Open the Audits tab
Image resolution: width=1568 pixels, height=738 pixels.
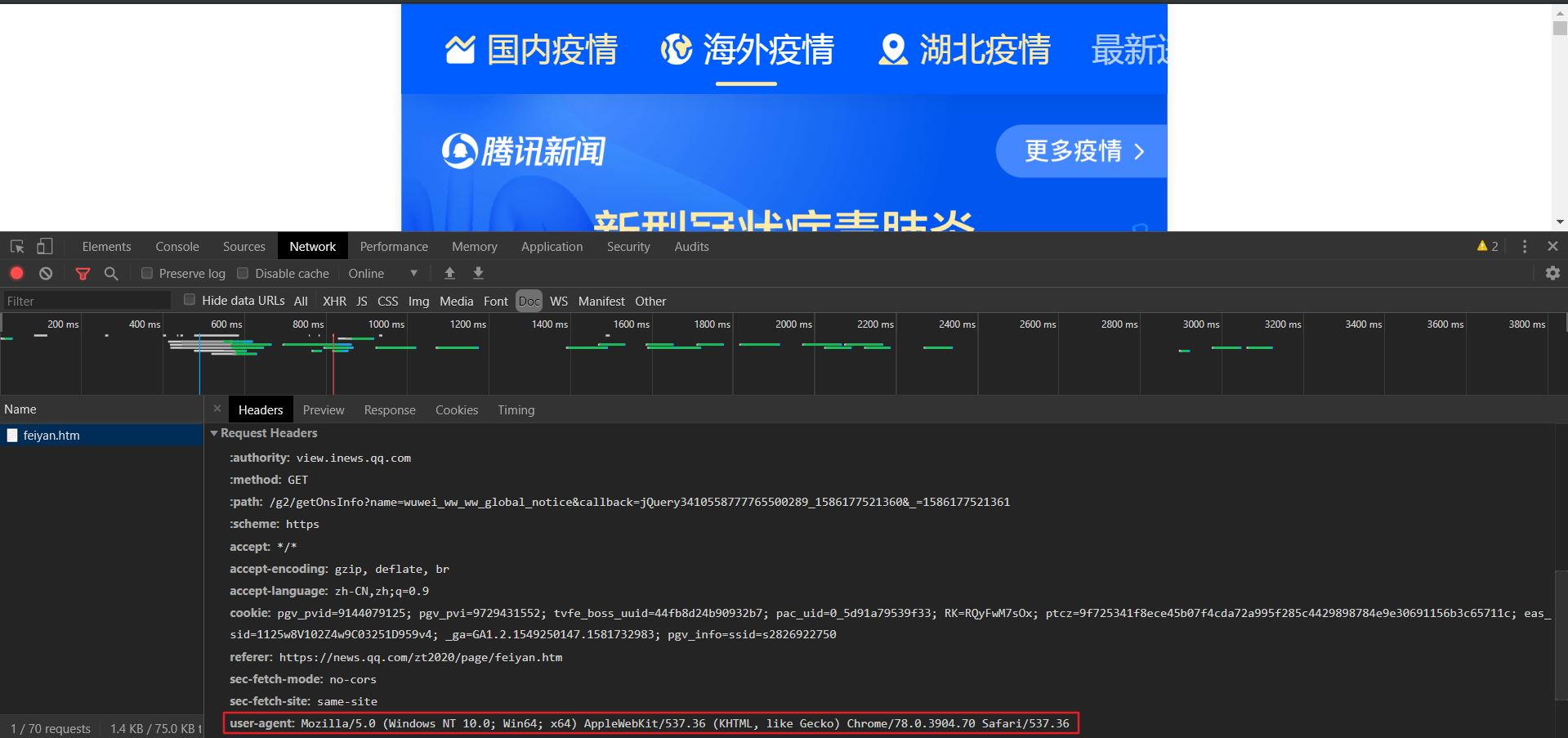pos(691,246)
